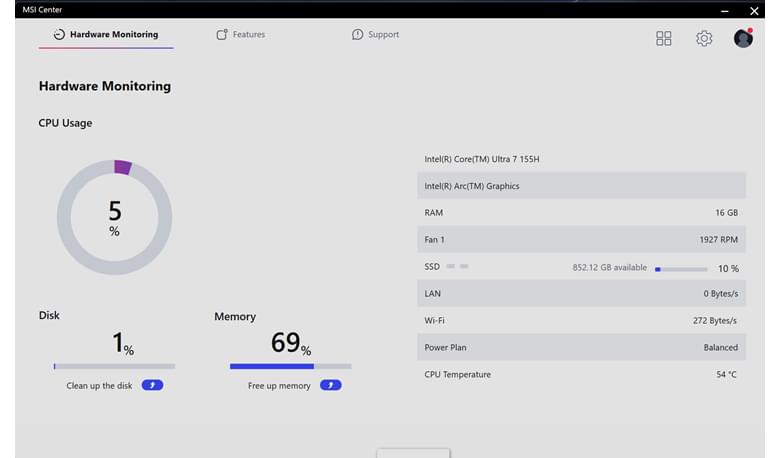This screenshot has height=458, width=780.
Task: Click the 852.12 GB available text
Action: [x=609, y=268]
